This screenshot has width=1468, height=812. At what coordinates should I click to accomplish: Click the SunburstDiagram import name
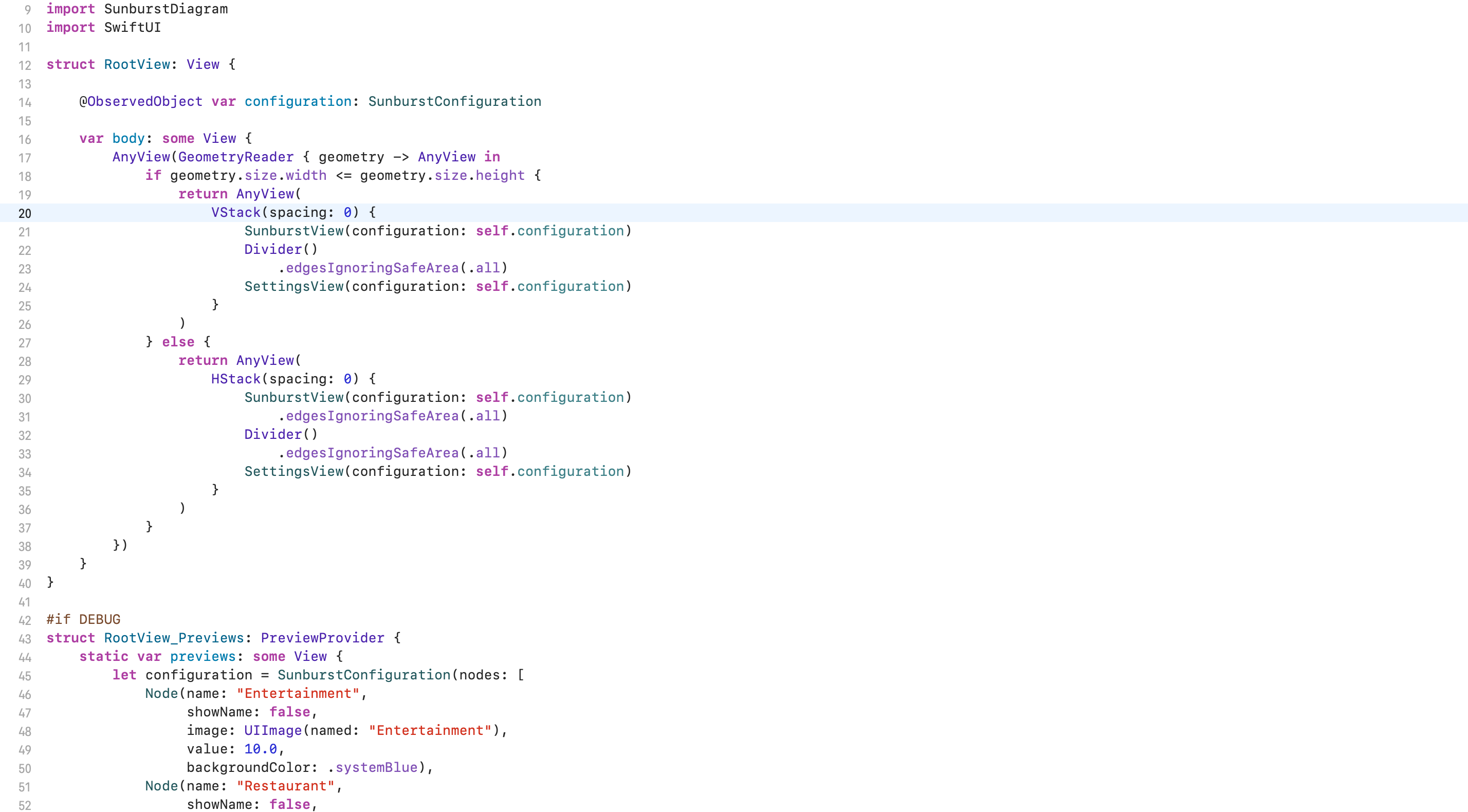pos(166,9)
